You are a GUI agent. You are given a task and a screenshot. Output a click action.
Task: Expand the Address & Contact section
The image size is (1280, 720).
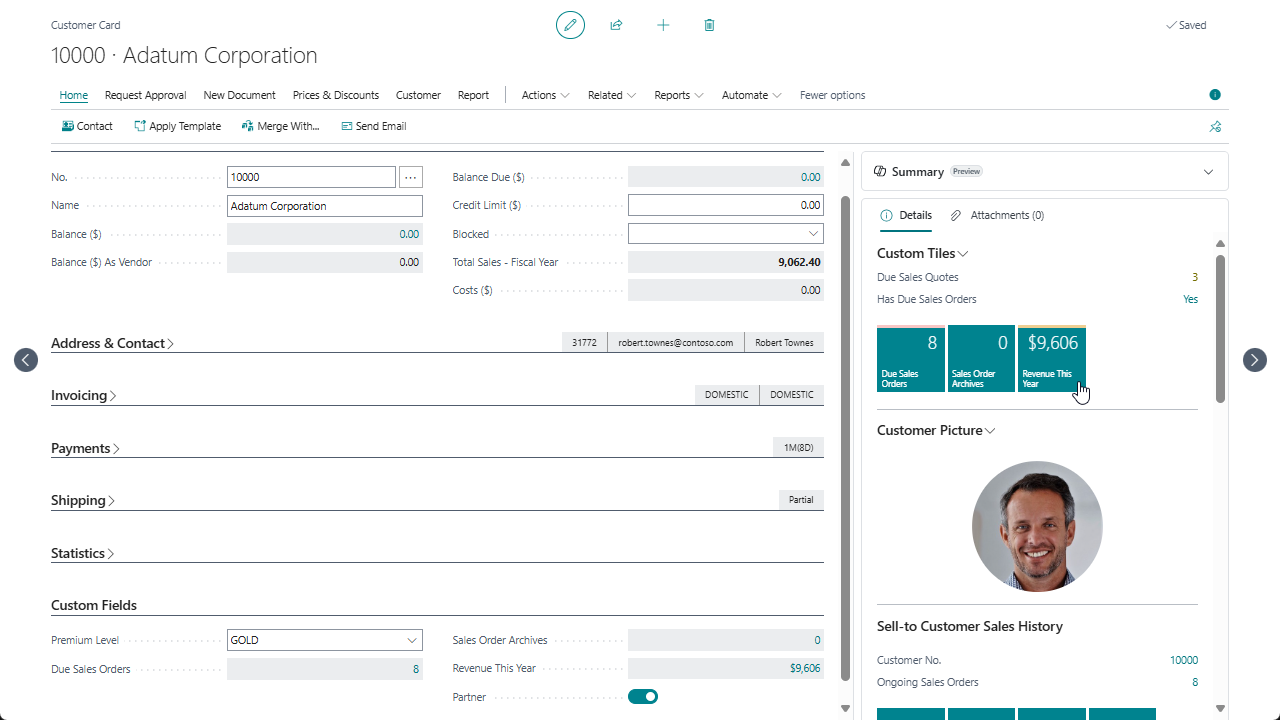[112, 343]
